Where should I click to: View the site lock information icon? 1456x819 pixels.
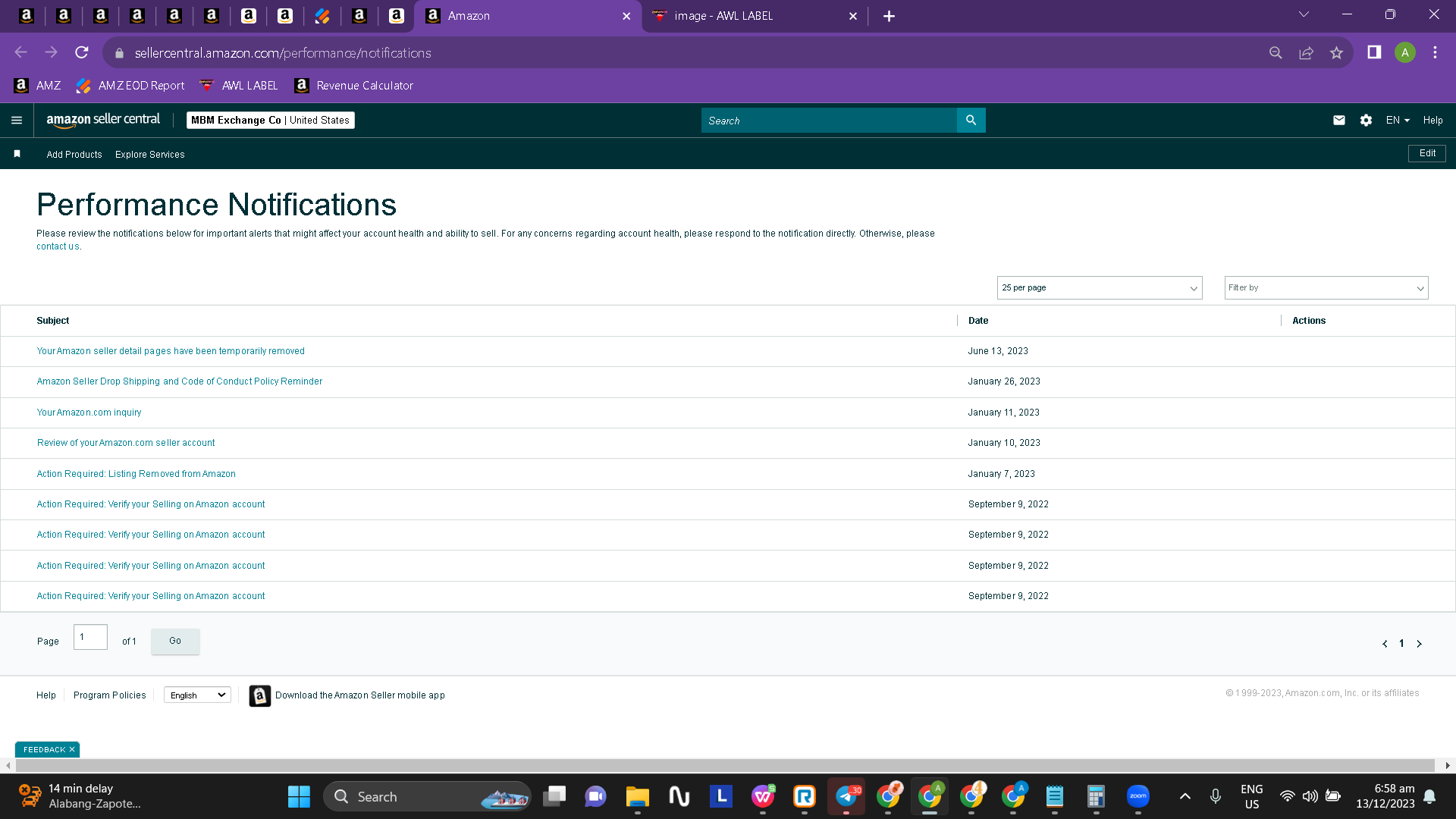click(x=119, y=53)
